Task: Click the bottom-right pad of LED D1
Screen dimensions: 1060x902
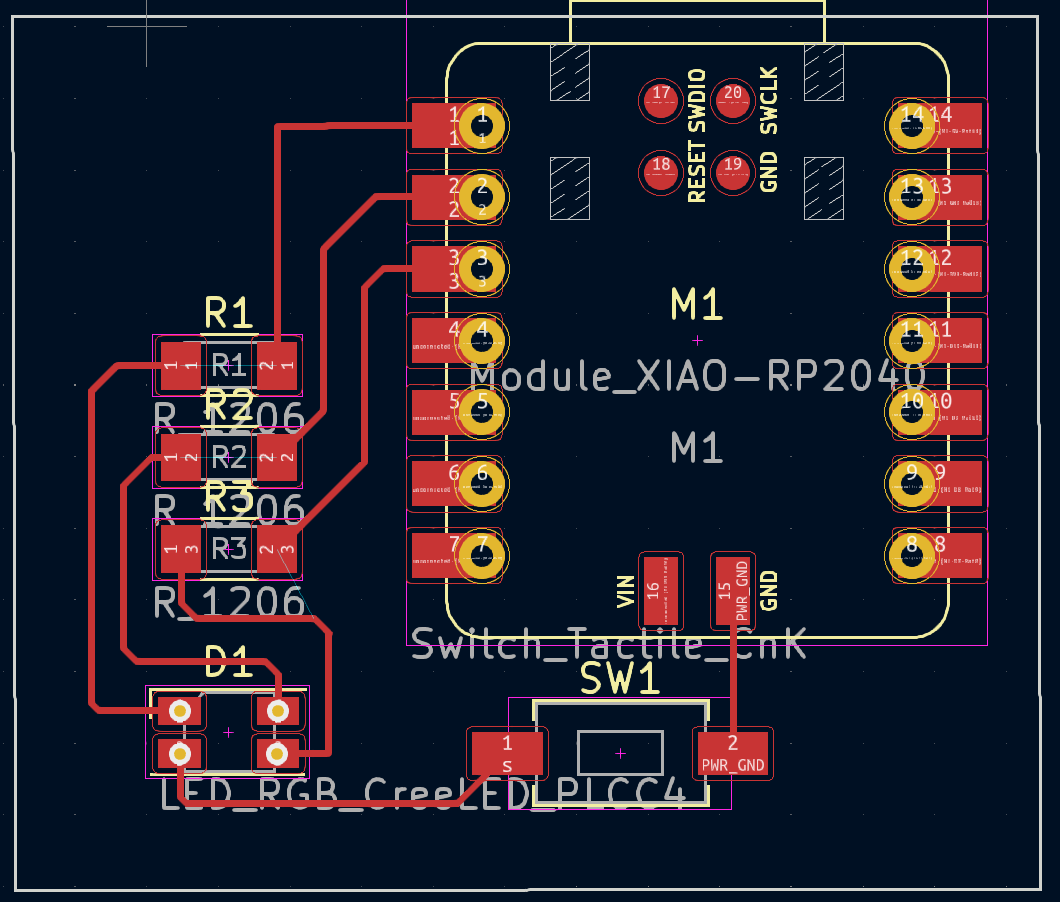Action: coord(277,753)
